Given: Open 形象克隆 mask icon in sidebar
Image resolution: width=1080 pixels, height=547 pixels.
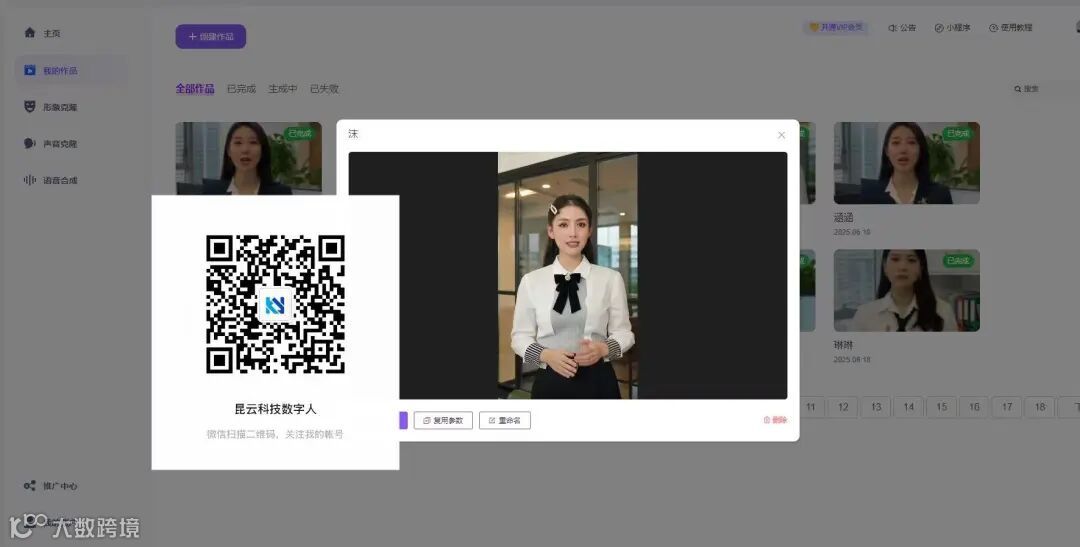Looking at the screenshot, I should tap(30, 107).
